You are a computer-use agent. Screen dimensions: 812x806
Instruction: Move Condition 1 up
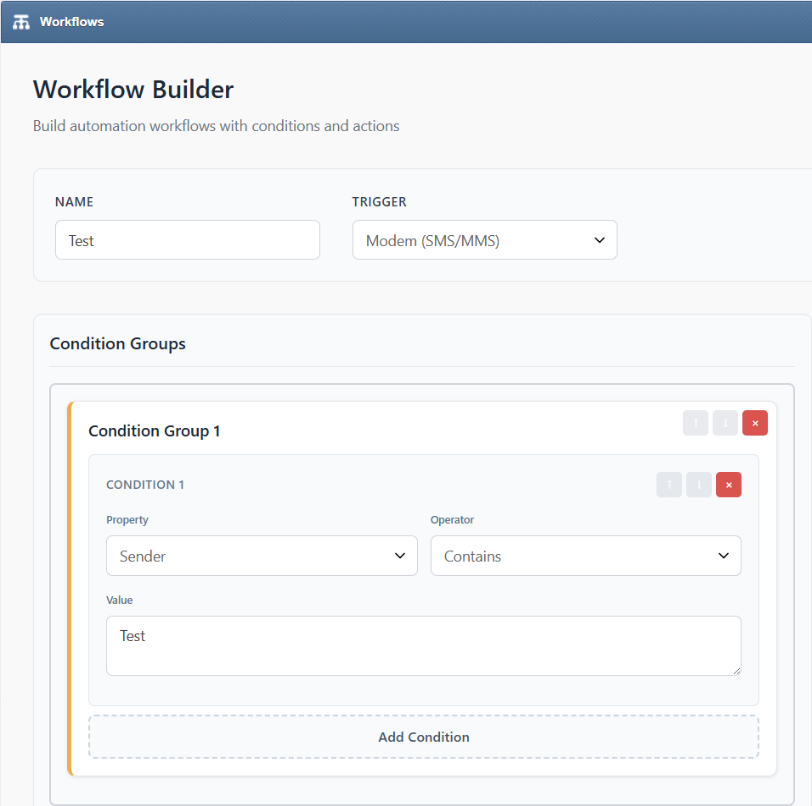tap(669, 485)
